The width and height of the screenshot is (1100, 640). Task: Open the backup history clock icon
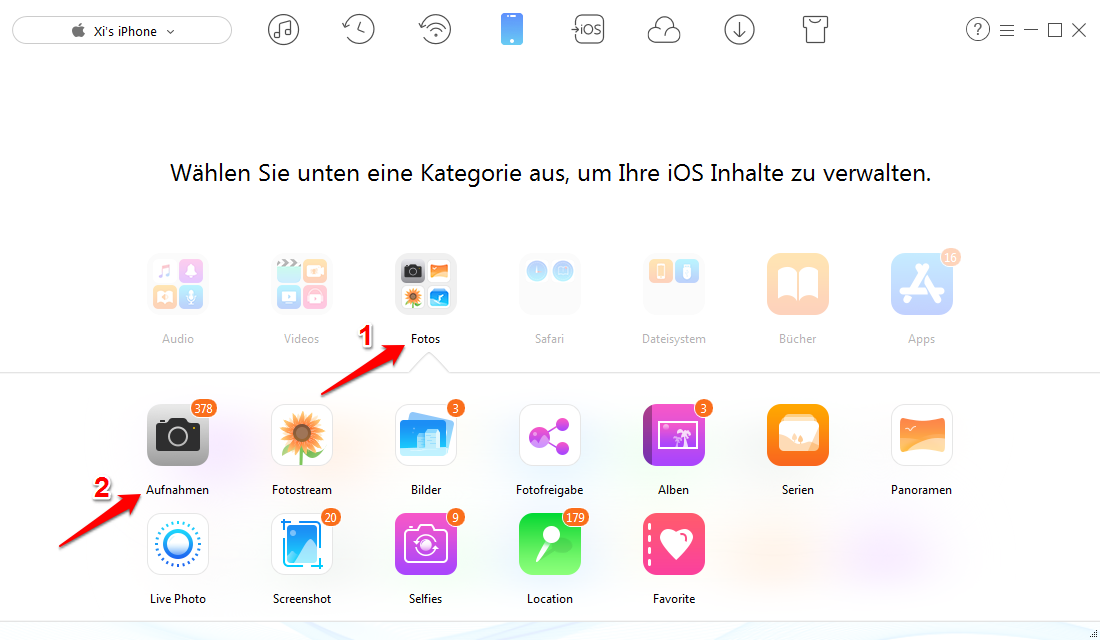coord(358,30)
